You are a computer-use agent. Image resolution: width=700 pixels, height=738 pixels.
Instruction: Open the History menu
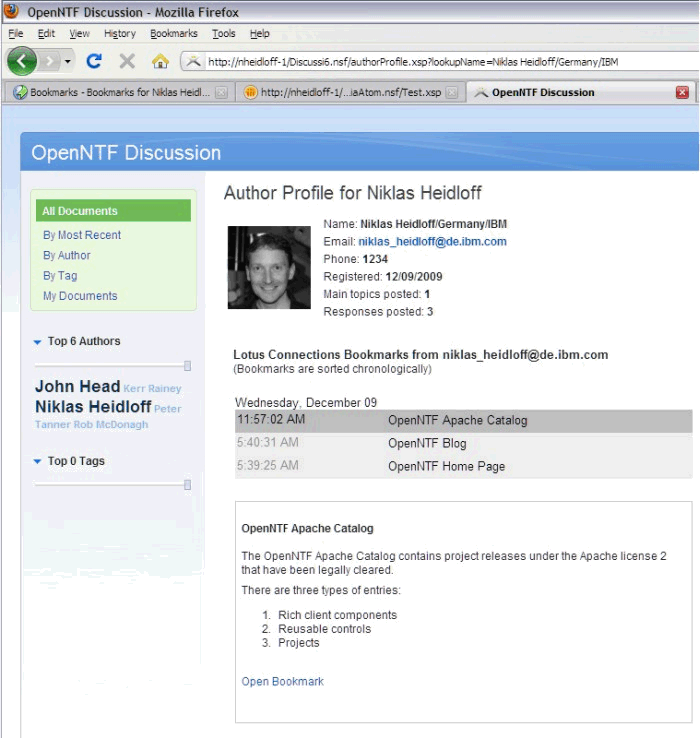[x=120, y=33]
